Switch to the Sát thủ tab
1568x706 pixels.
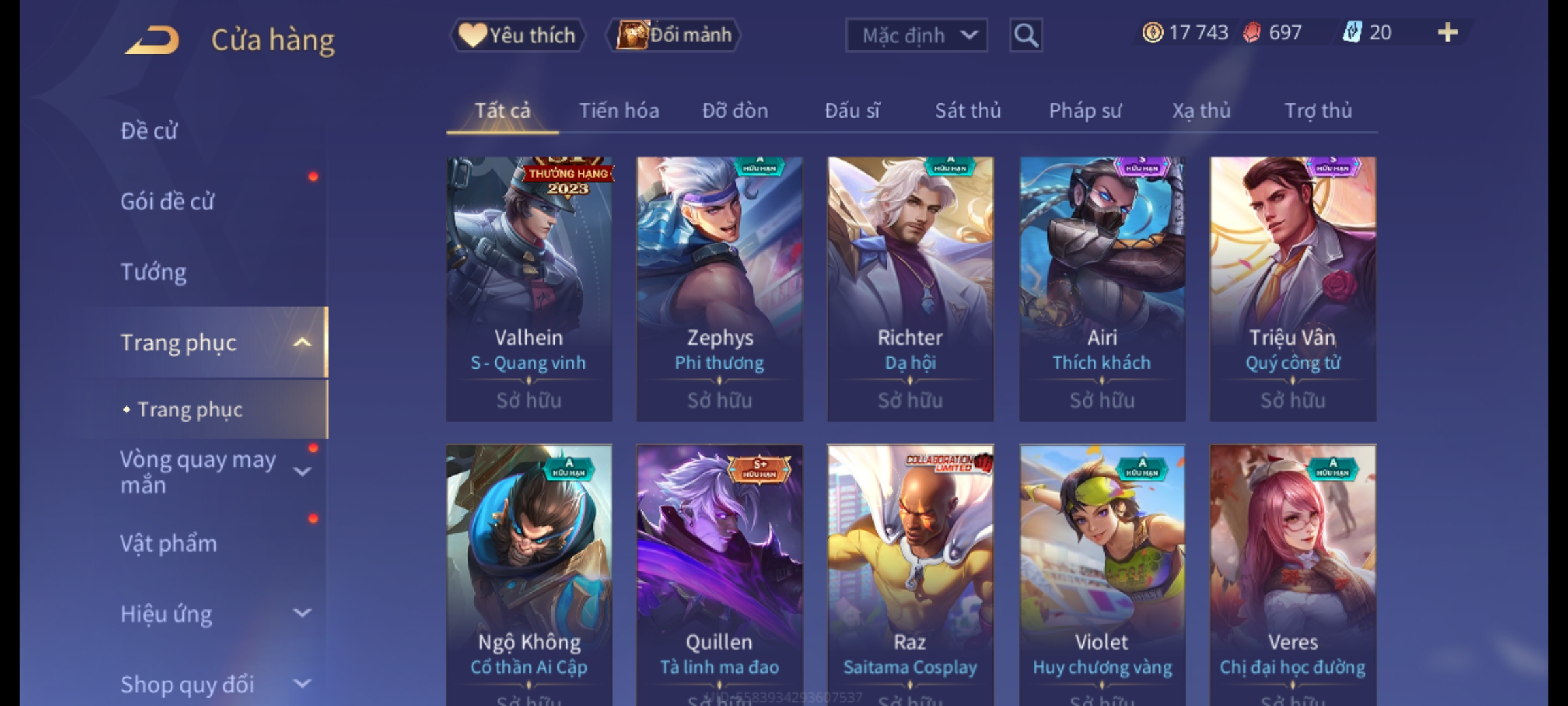tap(968, 110)
